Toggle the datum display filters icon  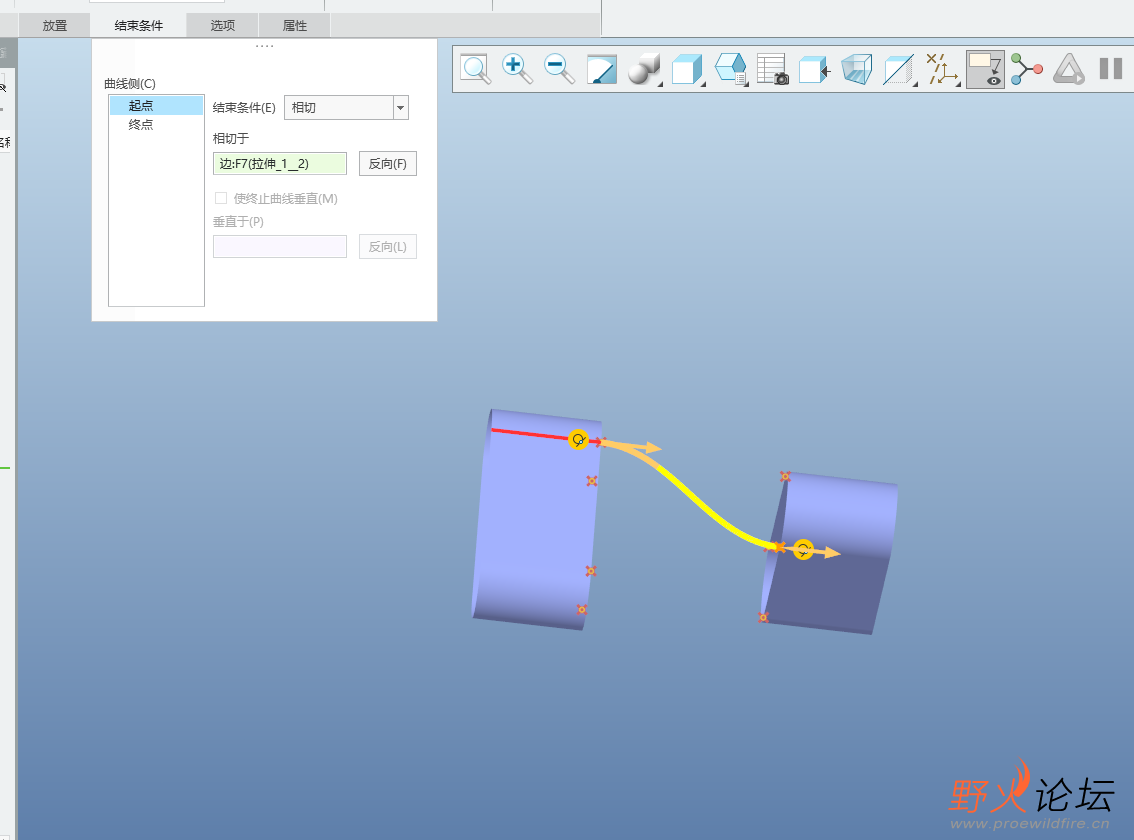coord(941,69)
